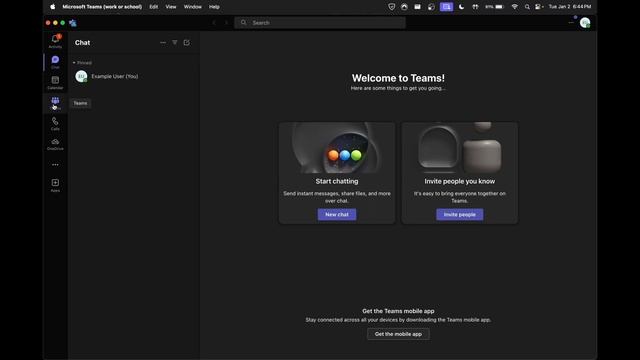This screenshot has width=640, height=360.
Task: Click the Start chatting illustration
Action: [x=337, y=148]
